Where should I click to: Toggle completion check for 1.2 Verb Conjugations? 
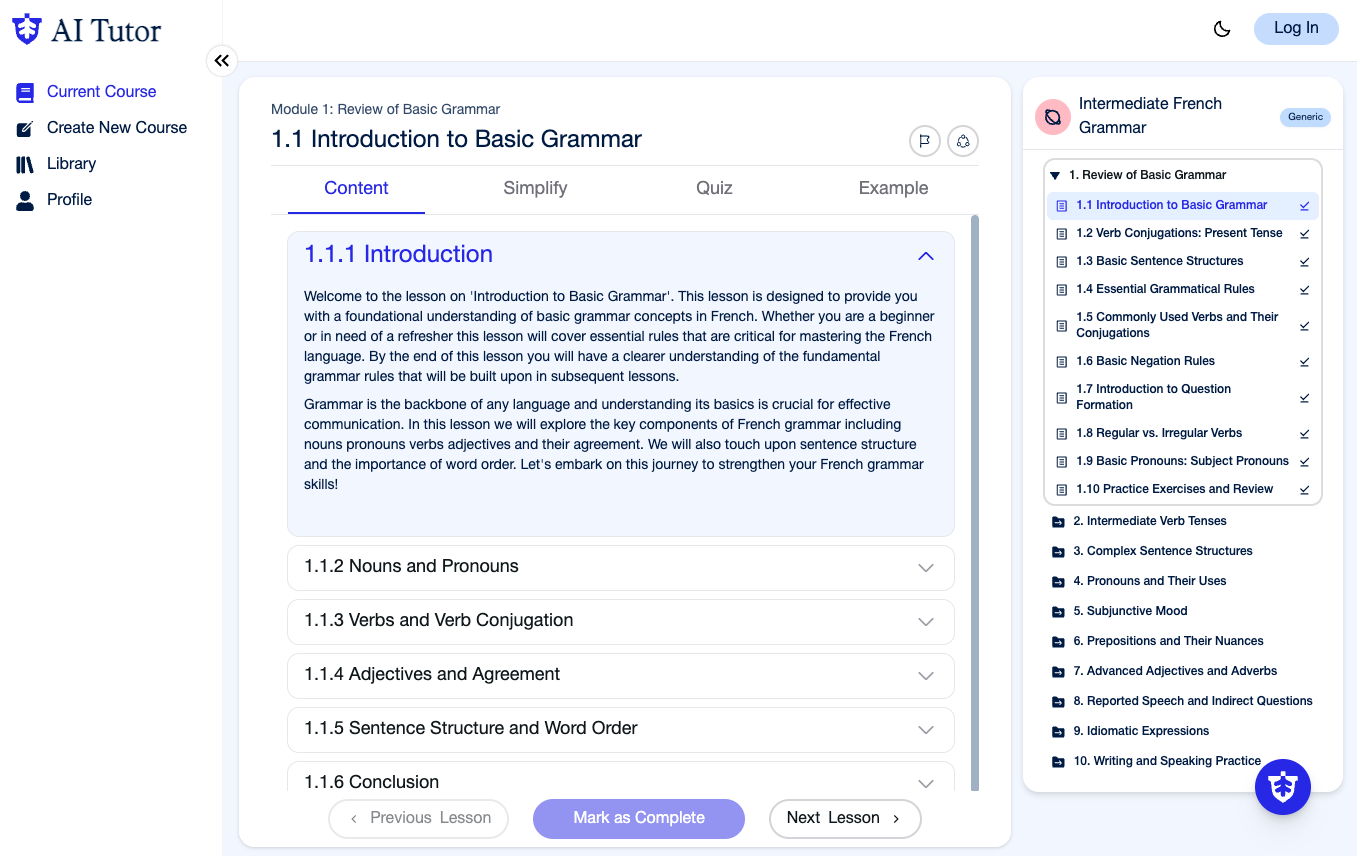[1304, 234]
